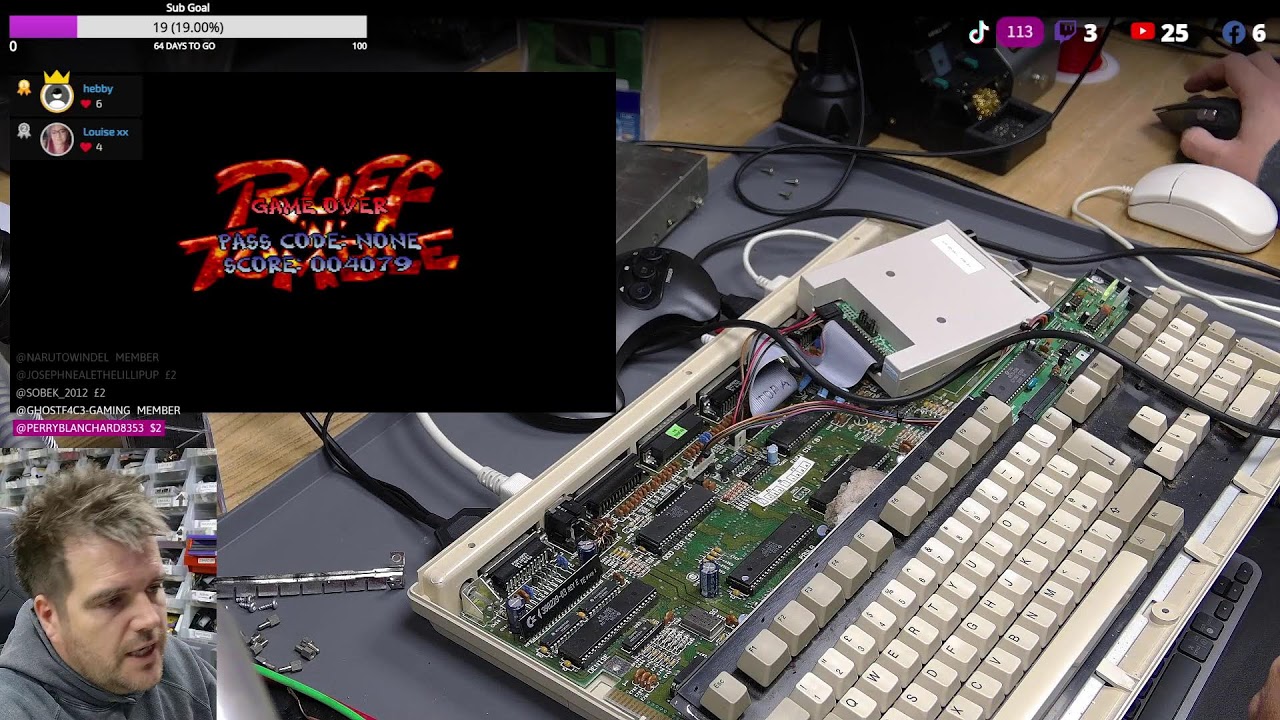Click the Twitch viewer count 3

(1090, 33)
